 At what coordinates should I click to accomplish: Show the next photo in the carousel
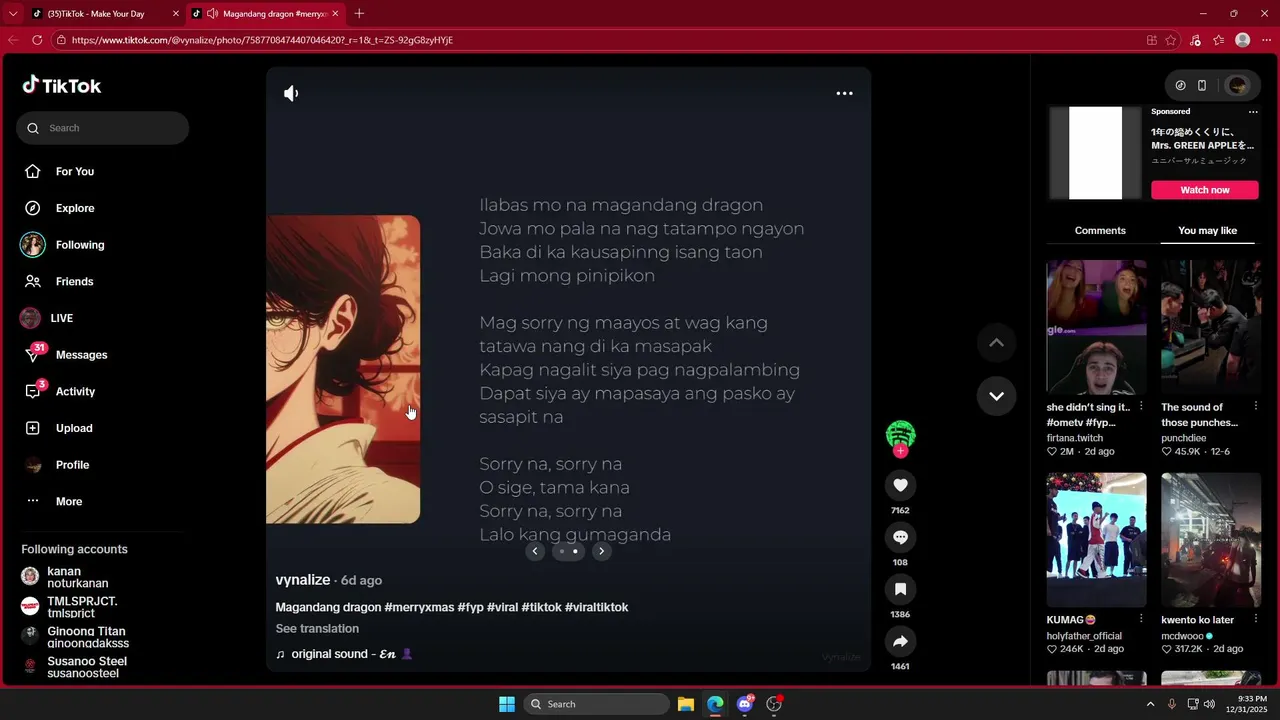601,551
